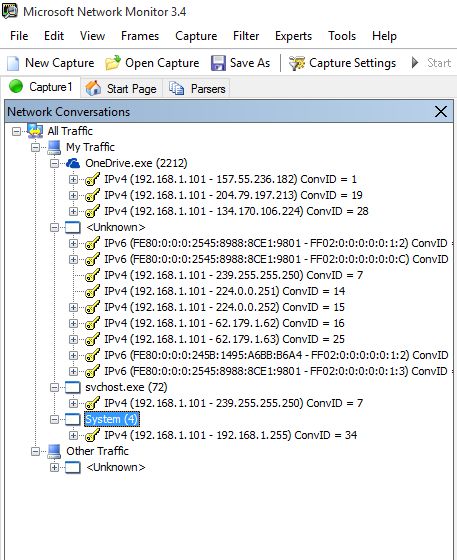Expand Unknown under Other Traffic

[x=54, y=468]
